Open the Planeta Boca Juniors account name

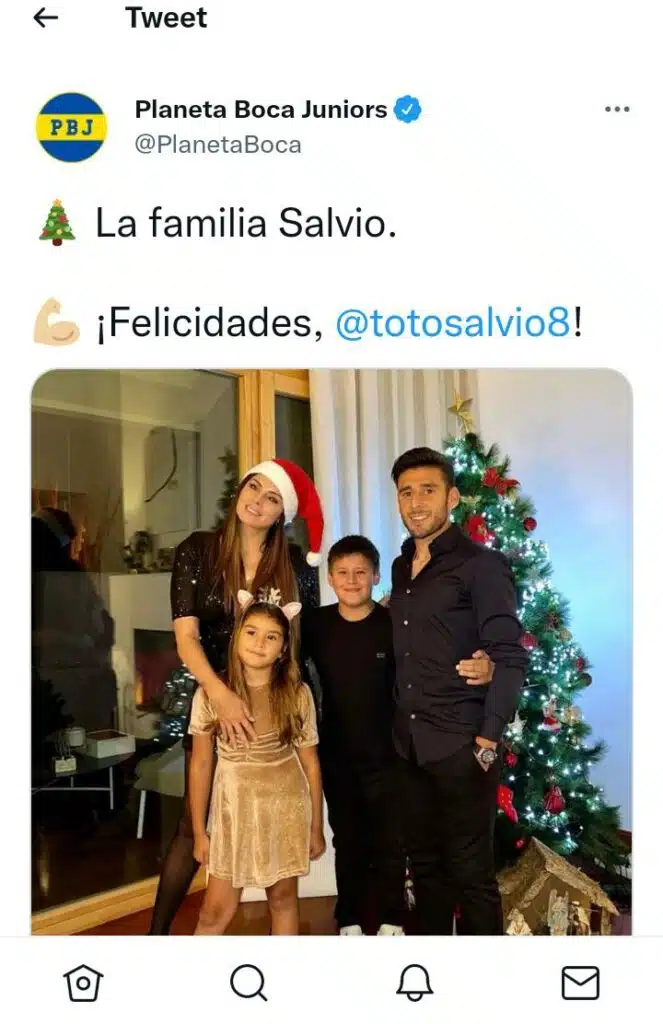(261, 109)
